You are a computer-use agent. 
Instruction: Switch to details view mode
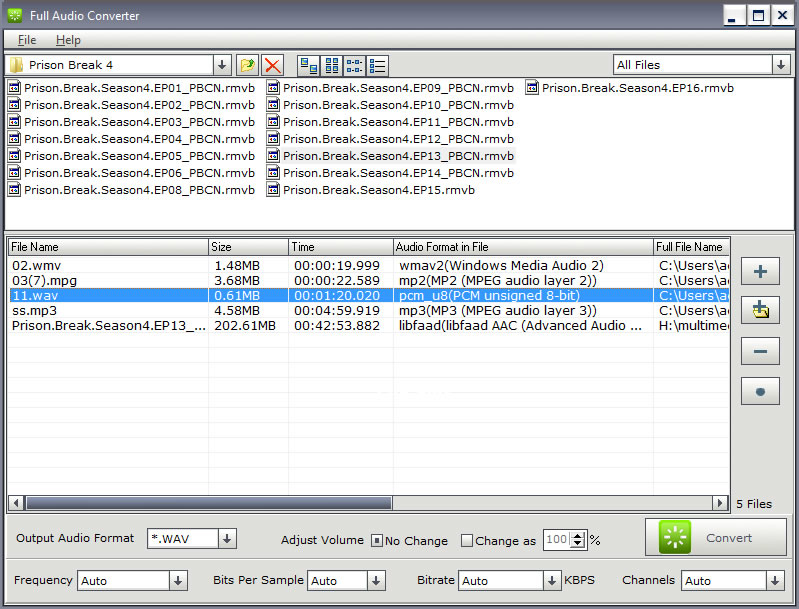pyautogui.click(x=378, y=65)
